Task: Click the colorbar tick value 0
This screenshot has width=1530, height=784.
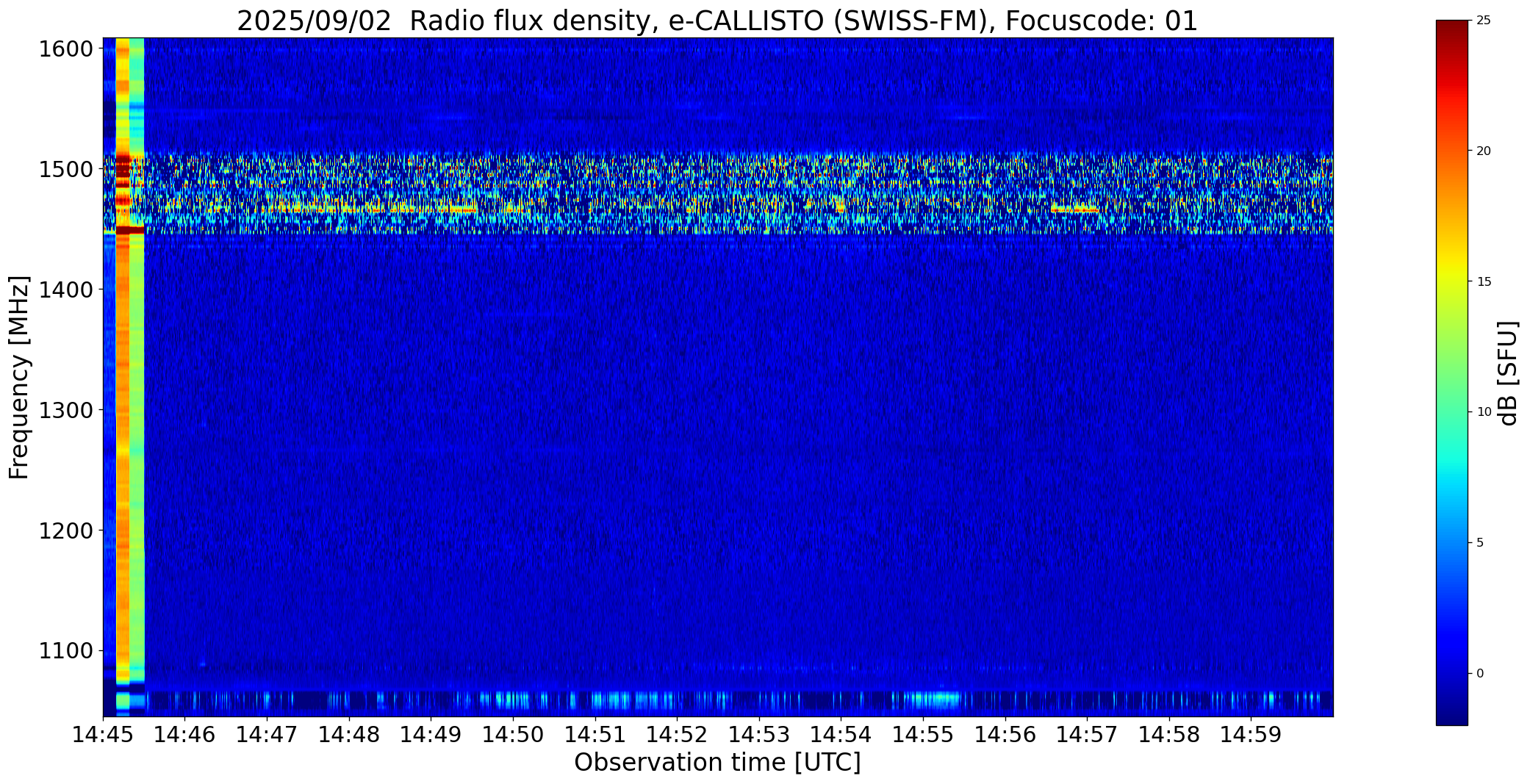Action: [1480, 673]
